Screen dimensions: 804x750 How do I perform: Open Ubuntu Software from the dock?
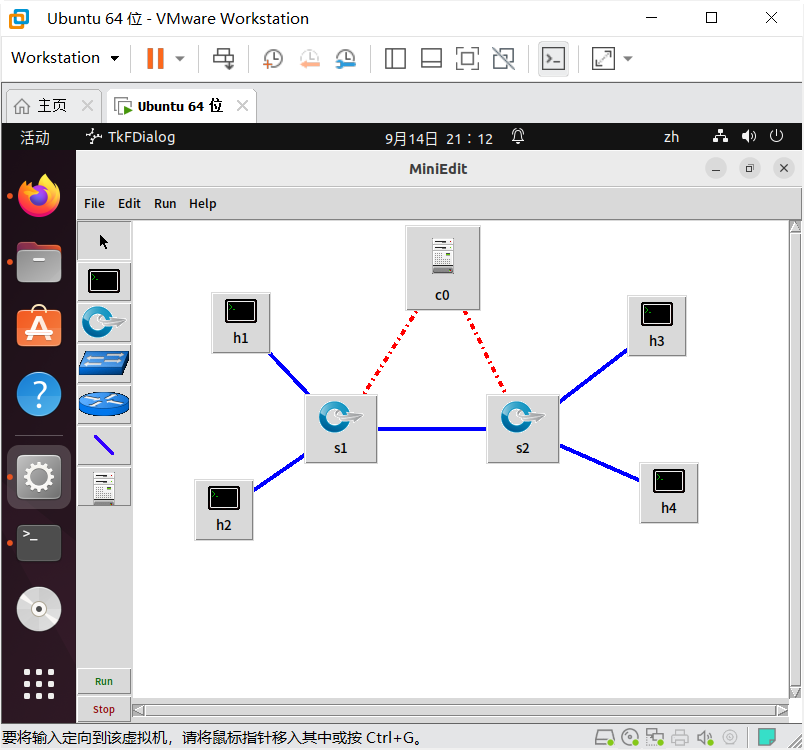[x=39, y=326]
